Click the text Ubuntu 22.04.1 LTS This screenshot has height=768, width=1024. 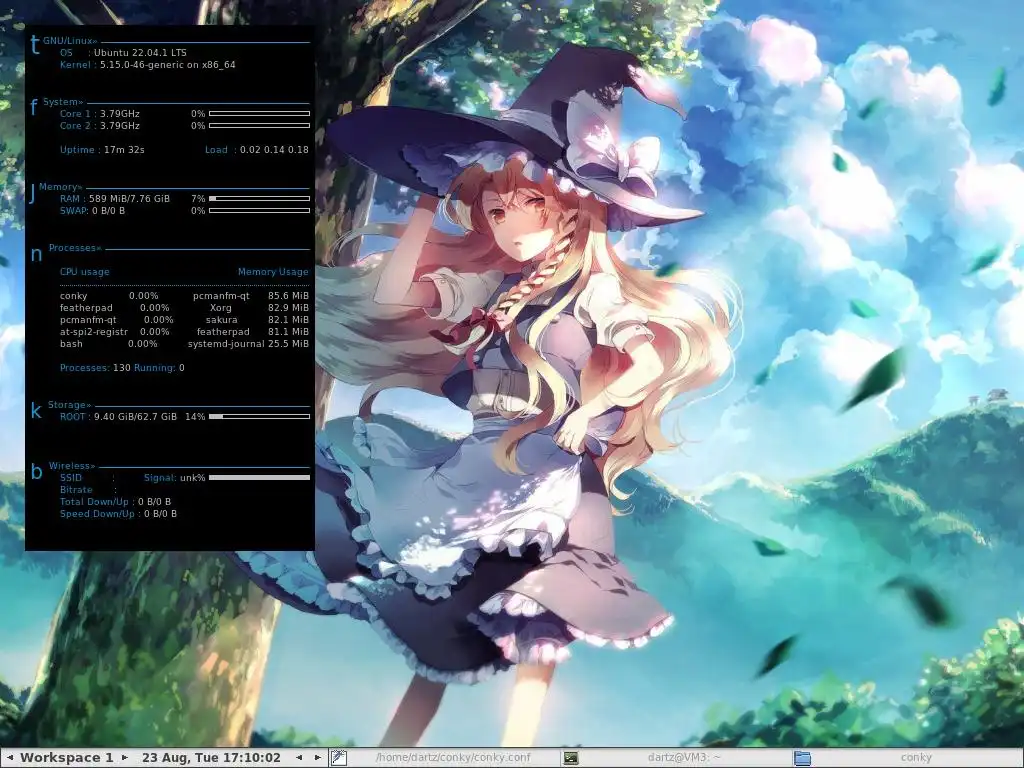tap(140, 52)
